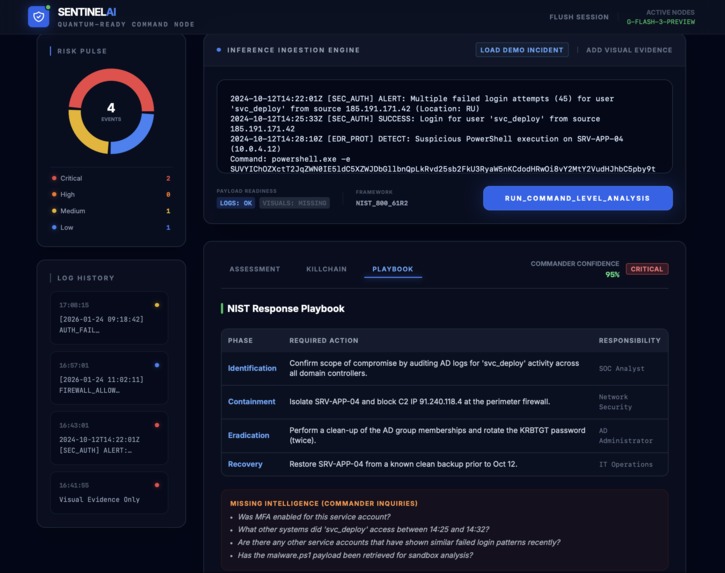Click the Containment phase row

[445, 402]
